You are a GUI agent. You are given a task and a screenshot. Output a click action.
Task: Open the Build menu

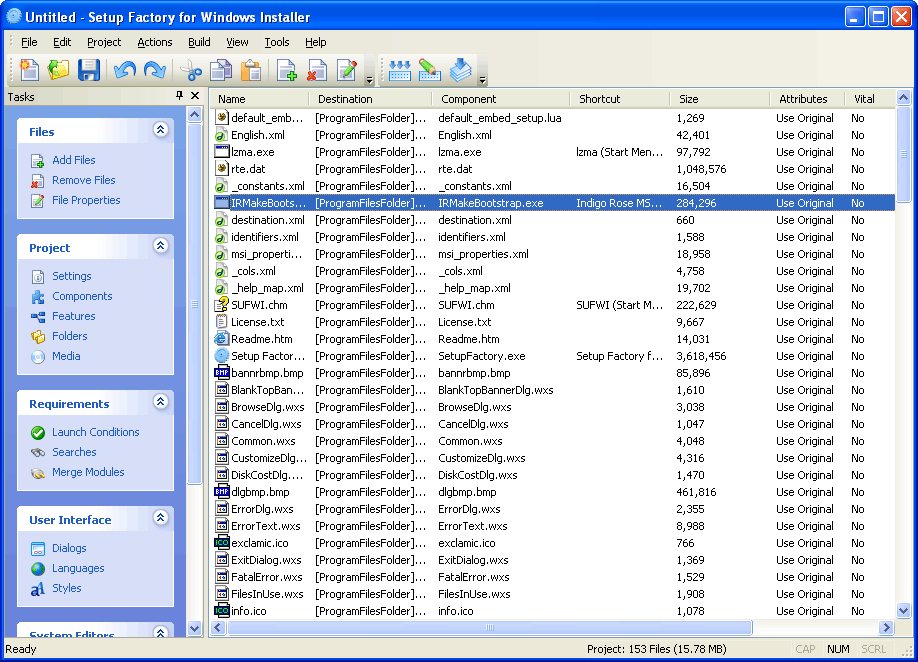tap(199, 42)
